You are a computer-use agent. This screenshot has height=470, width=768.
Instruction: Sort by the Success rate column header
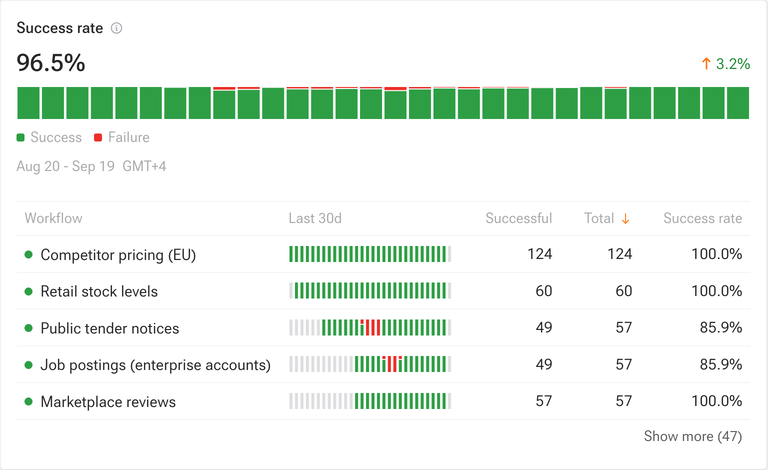702,218
